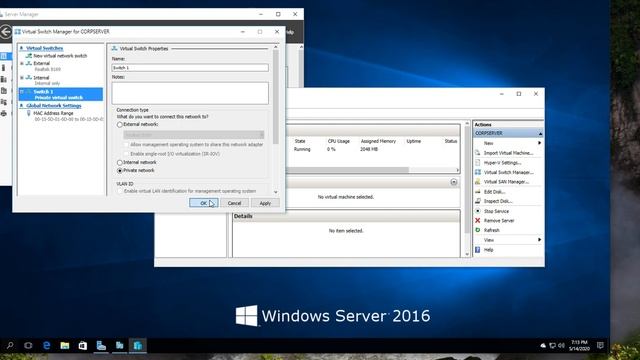
Task: Sort by the Assigned Memory column header
Action: (x=378, y=141)
